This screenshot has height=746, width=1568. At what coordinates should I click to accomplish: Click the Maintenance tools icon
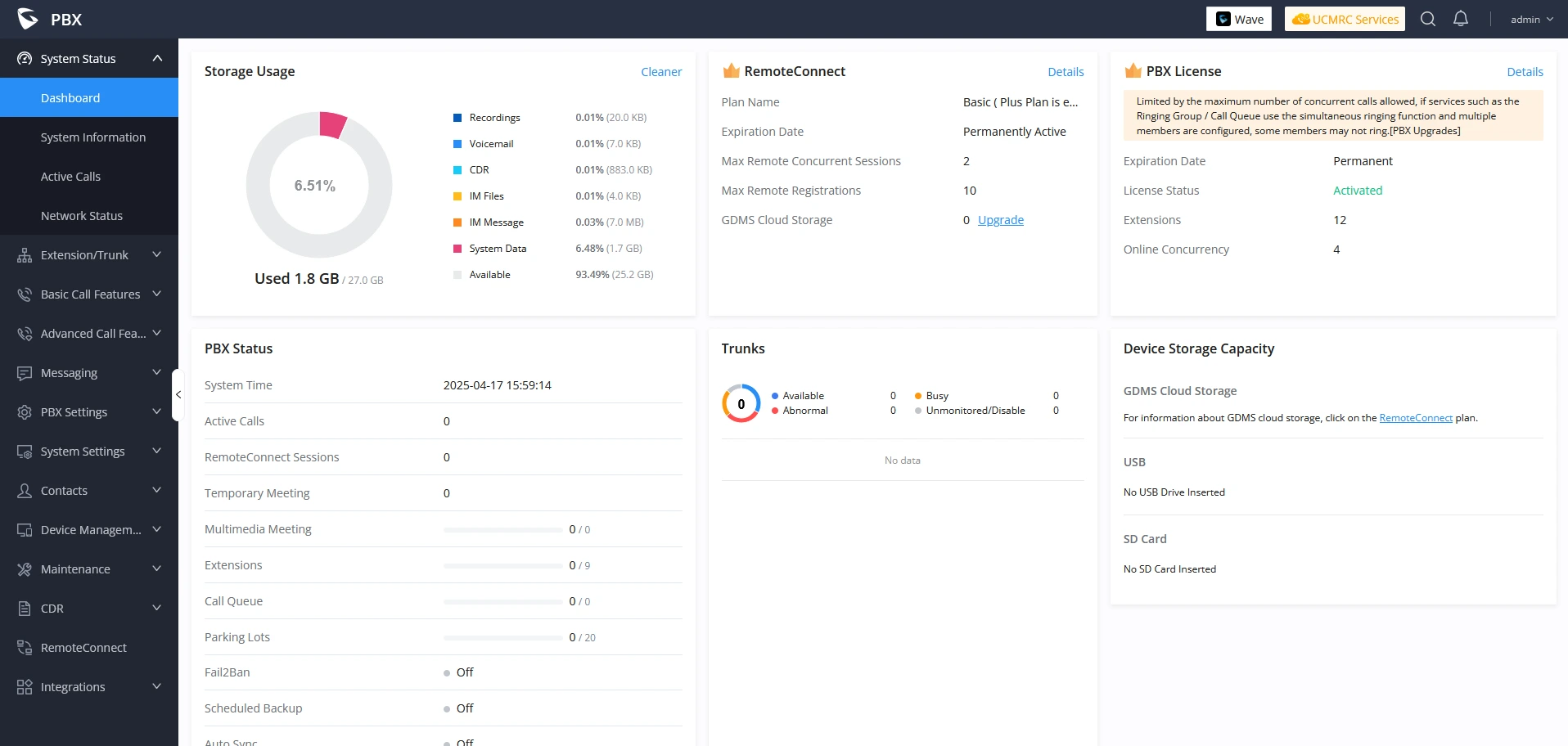25,569
